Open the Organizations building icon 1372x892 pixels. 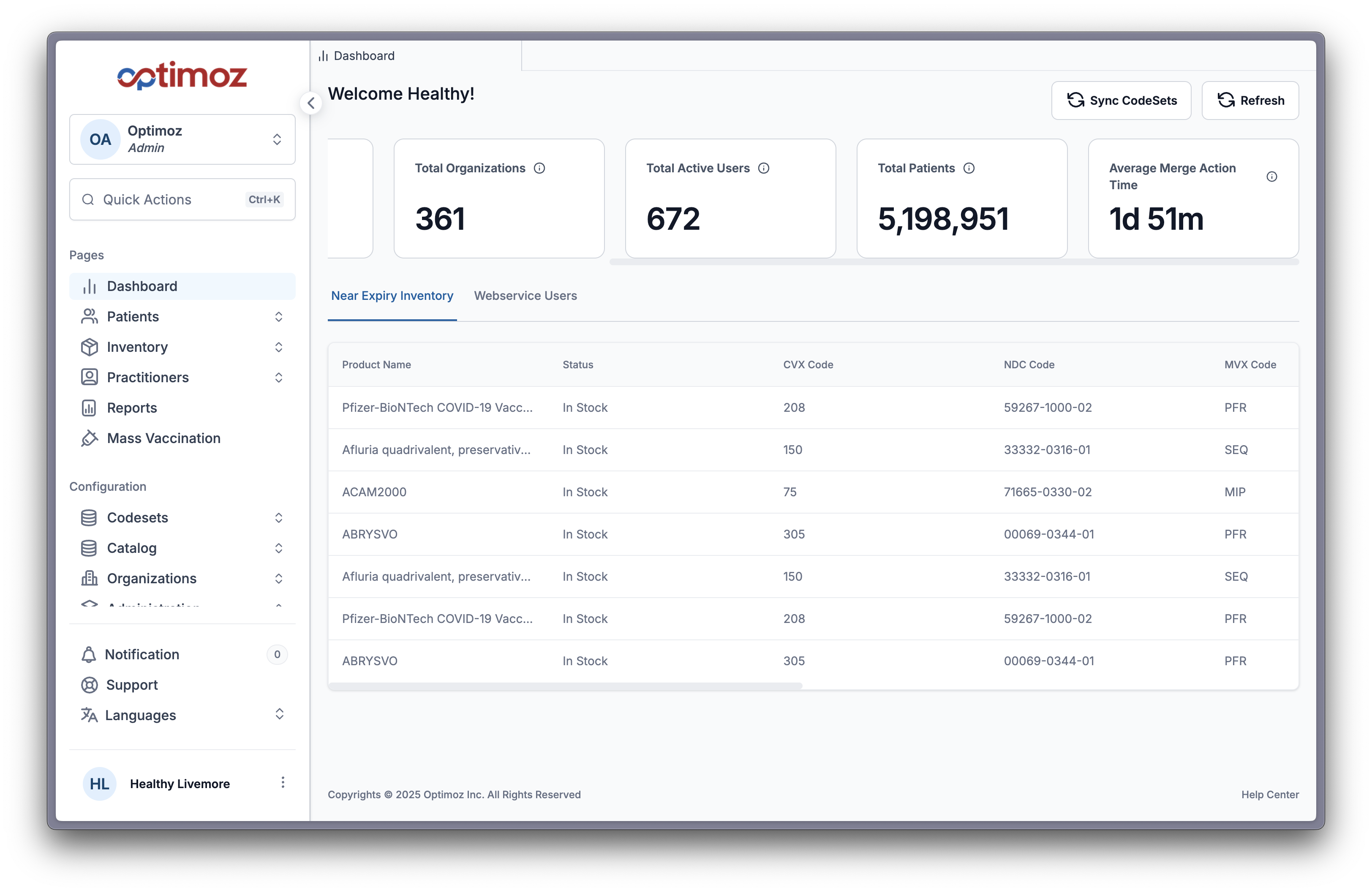(x=90, y=578)
